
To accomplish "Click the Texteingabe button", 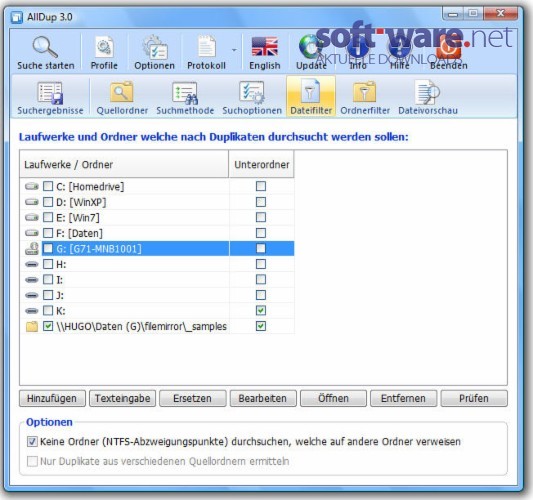I will tap(122, 398).
